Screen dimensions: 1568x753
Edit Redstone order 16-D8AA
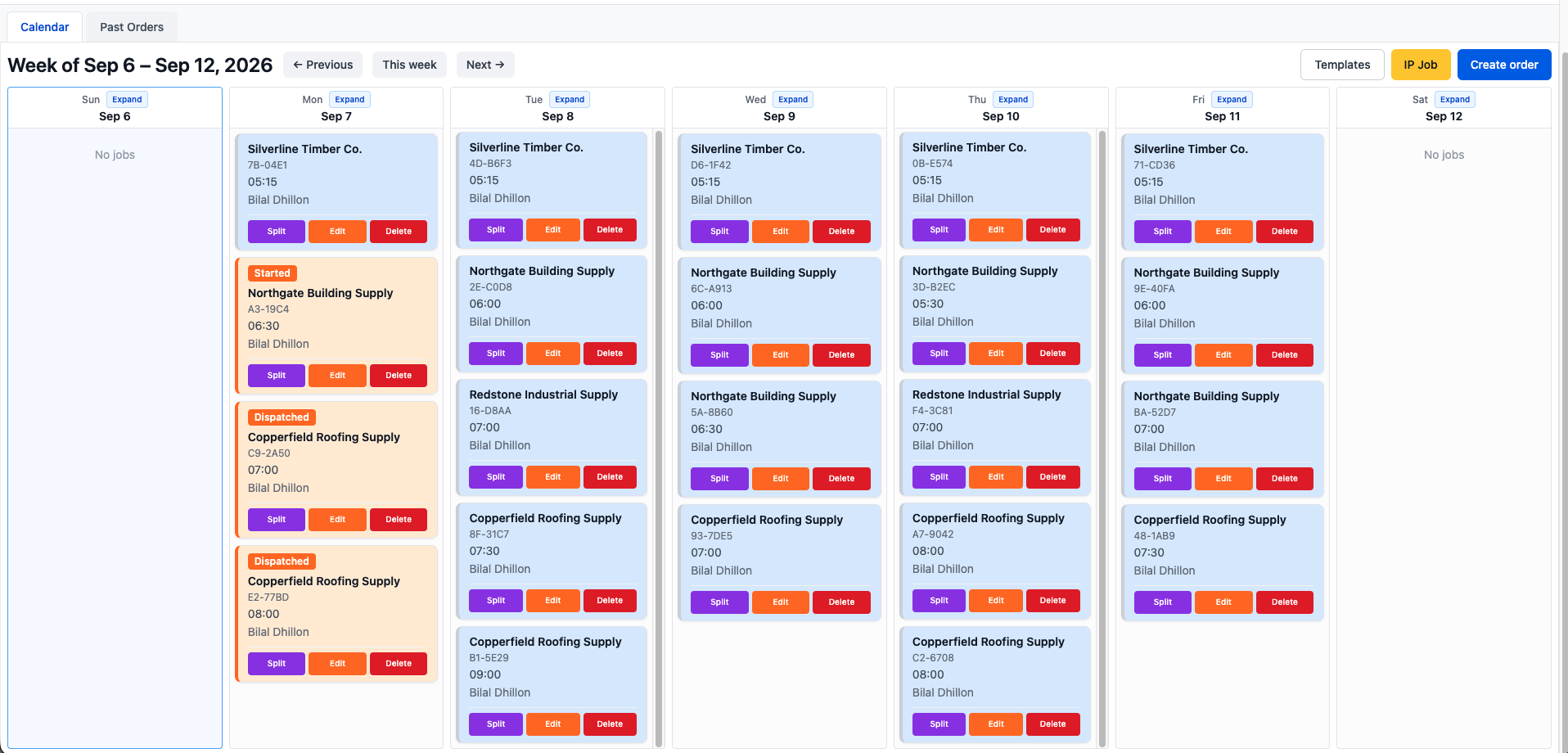pos(553,477)
